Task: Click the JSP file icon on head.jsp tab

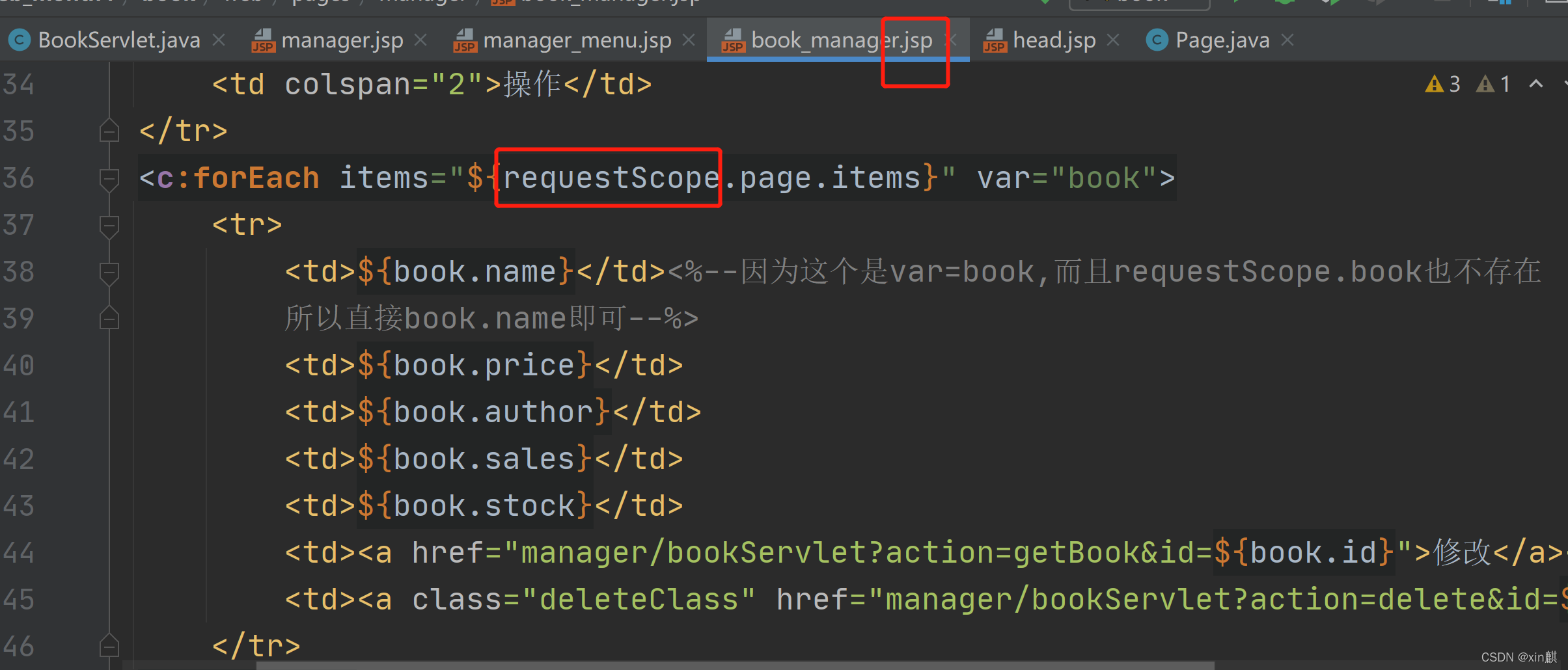Action: pos(995,40)
